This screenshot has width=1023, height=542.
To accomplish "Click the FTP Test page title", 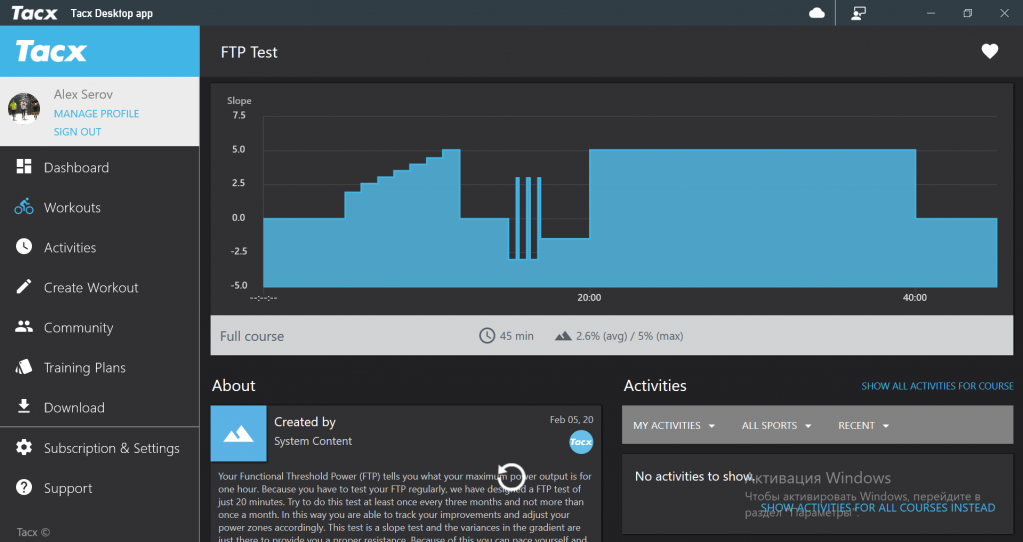I will pyautogui.click(x=249, y=52).
